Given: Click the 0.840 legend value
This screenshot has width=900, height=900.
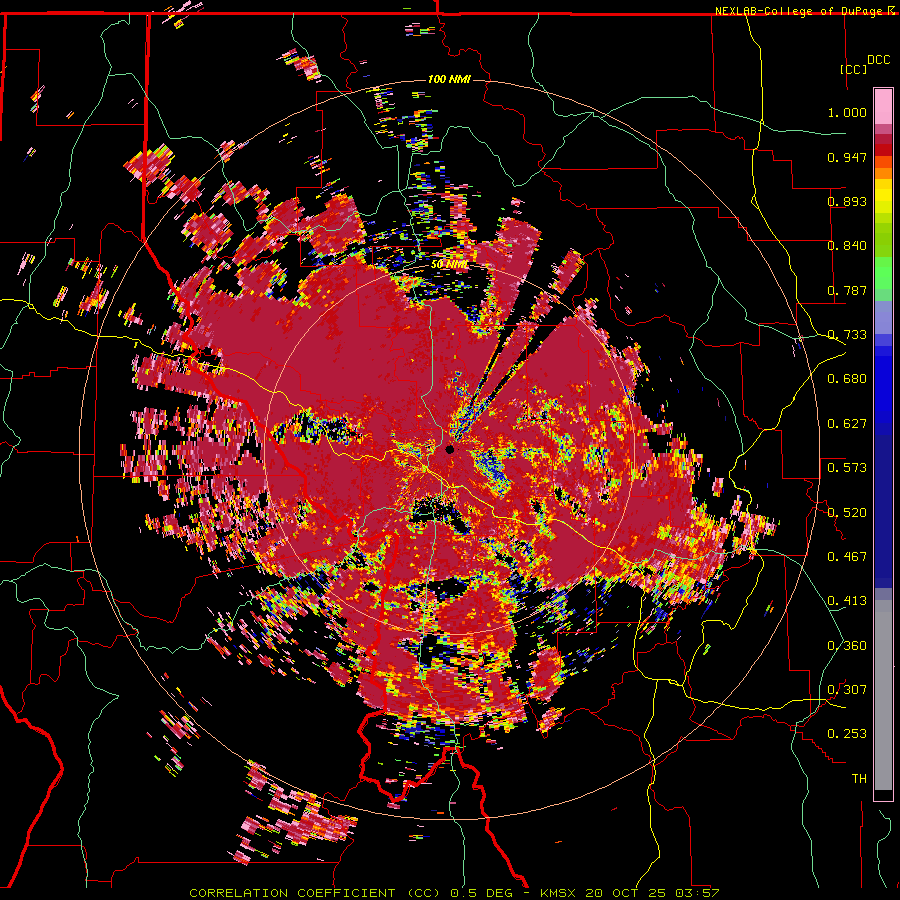Looking at the screenshot, I should pyautogui.click(x=847, y=246).
